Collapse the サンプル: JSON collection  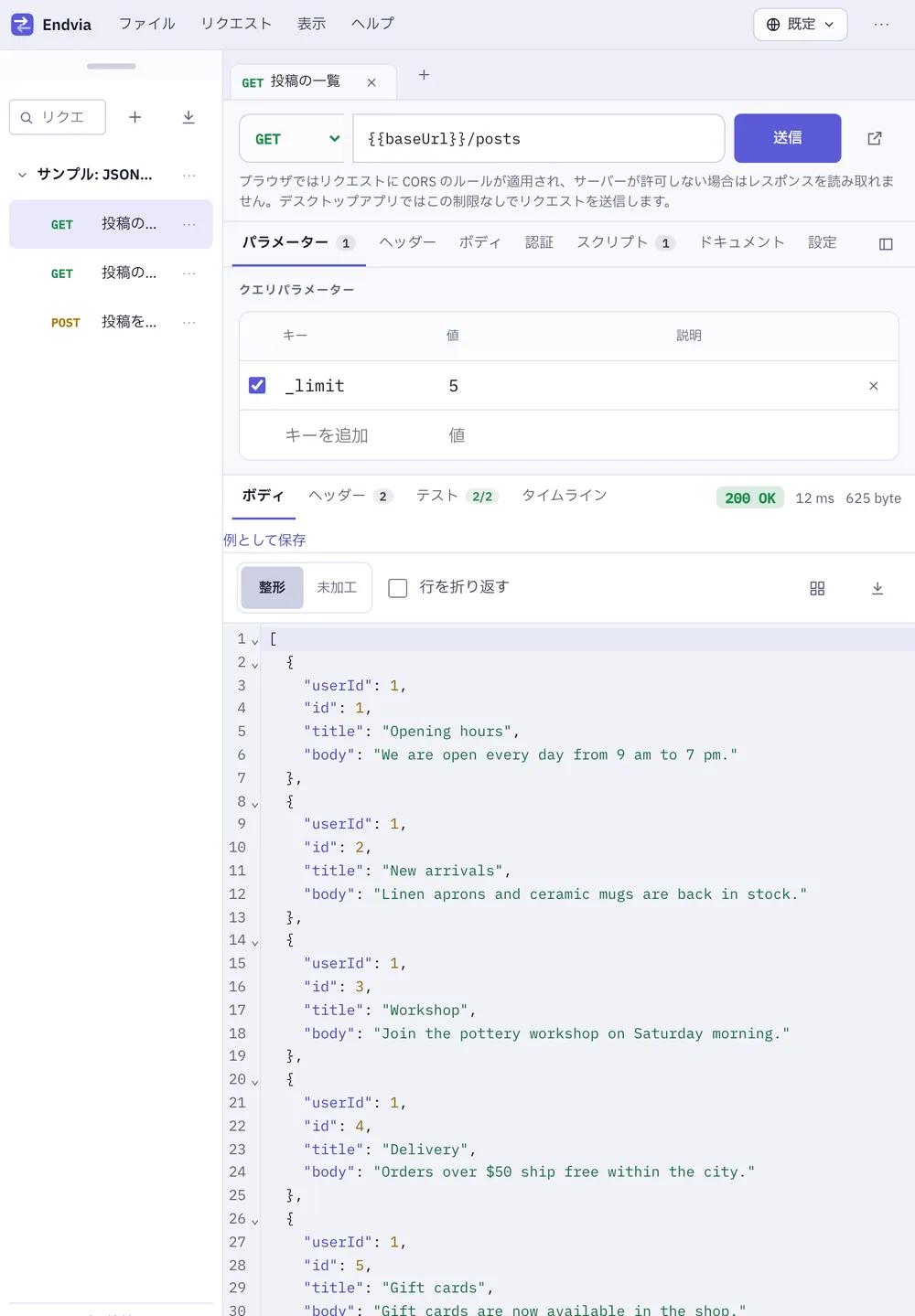[22, 175]
